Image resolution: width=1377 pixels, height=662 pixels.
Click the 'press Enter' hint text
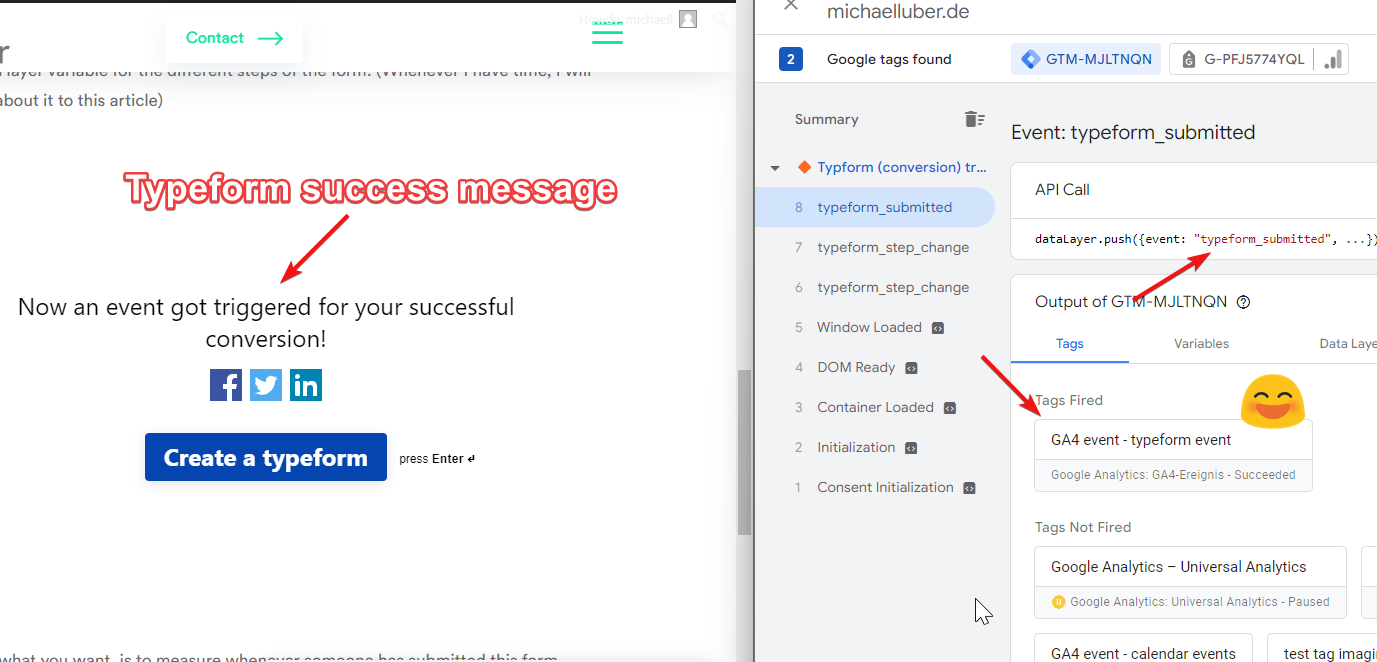coord(437,459)
